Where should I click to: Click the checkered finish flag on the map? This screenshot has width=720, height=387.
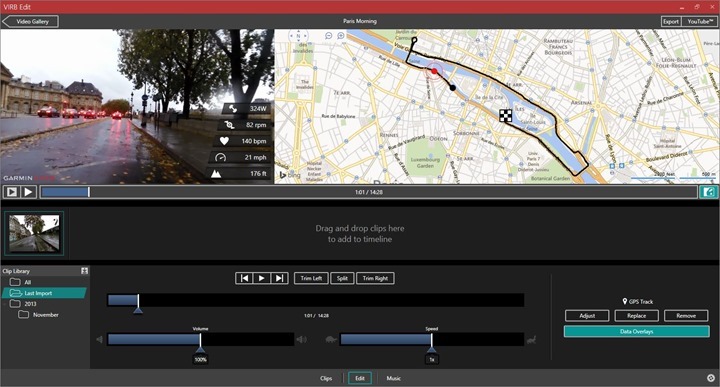click(506, 115)
